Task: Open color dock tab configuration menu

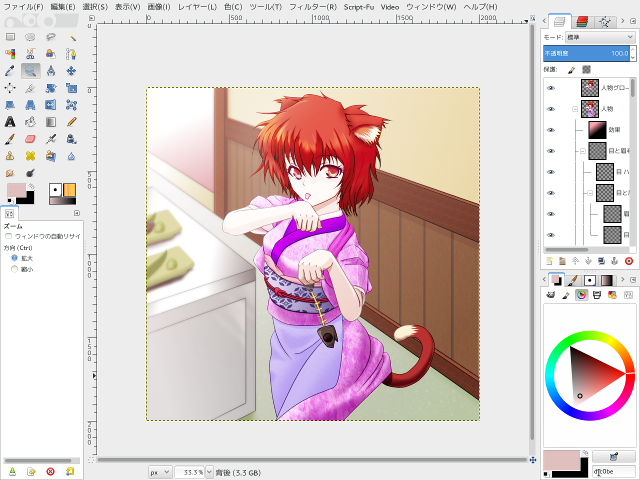Action: point(633,280)
